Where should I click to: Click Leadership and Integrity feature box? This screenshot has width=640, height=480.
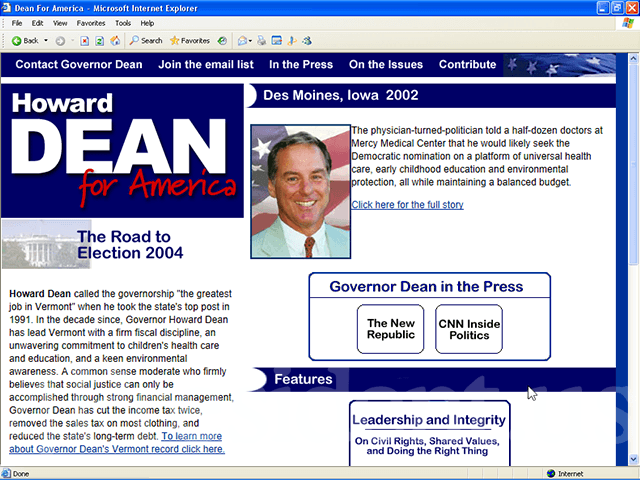tap(429, 433)
